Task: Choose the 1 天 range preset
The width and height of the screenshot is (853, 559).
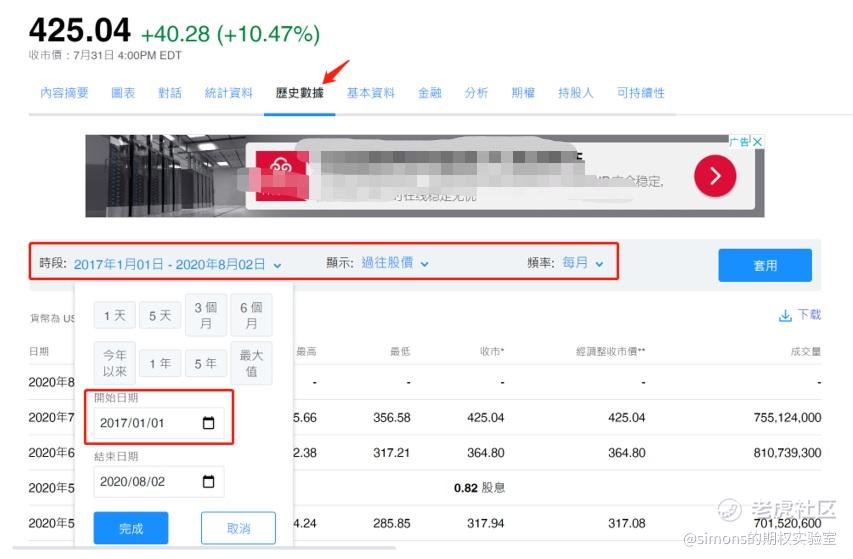Action: pyautogui.click(x=115, y=315)
